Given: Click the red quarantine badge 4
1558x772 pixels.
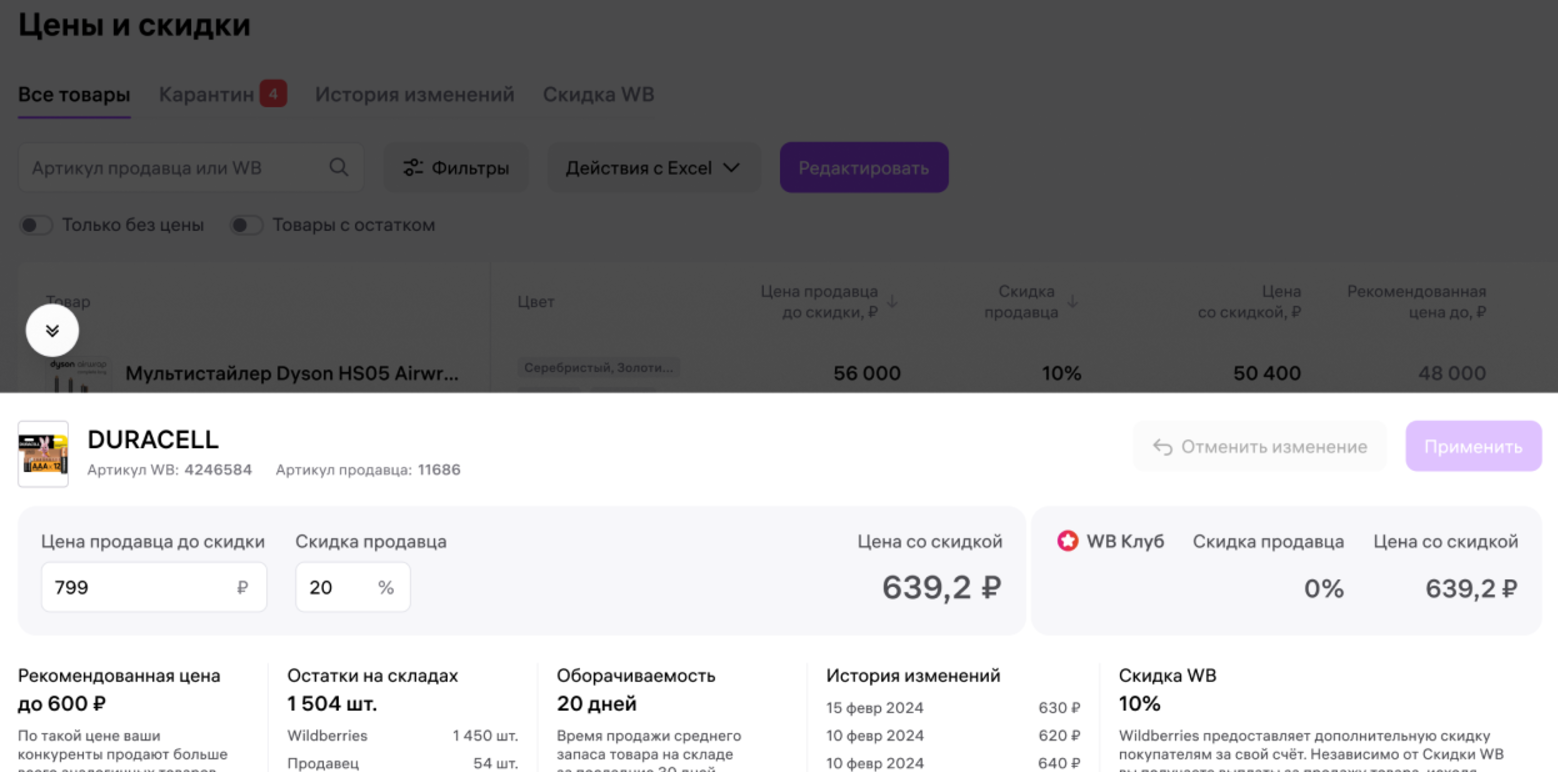Looking at the screenshot, I should pyautogui.click(x=273, y=94).
